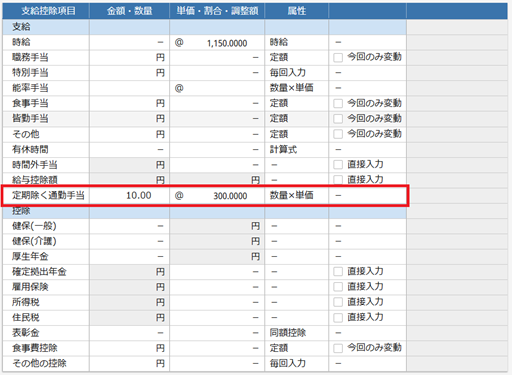Viewport: 512px width, 375px height.
Task: Select the 所得税 row label
Action: [x=26, y=302]
